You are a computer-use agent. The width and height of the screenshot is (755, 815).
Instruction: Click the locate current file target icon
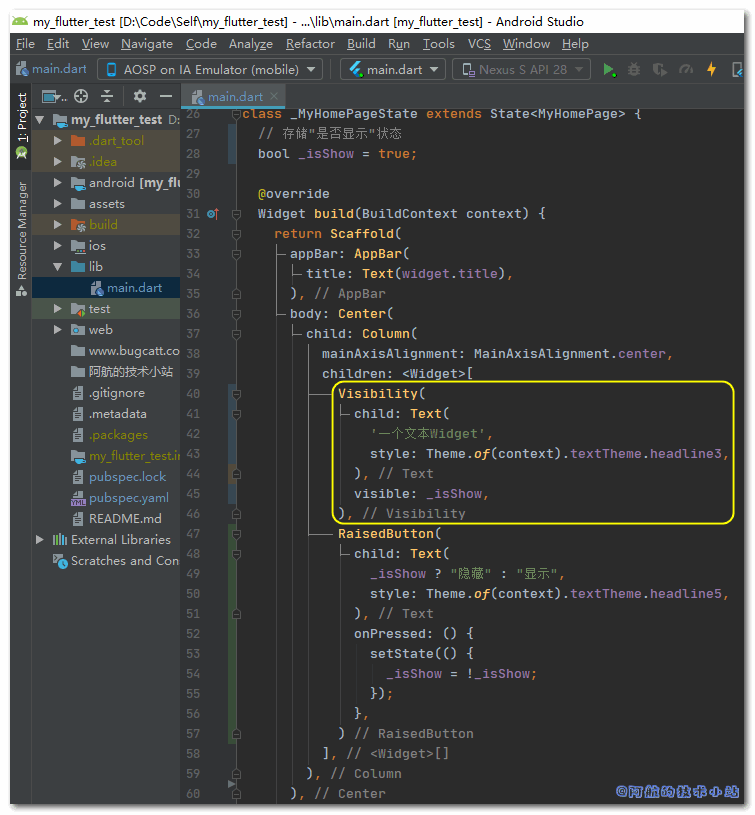[81, 96]
